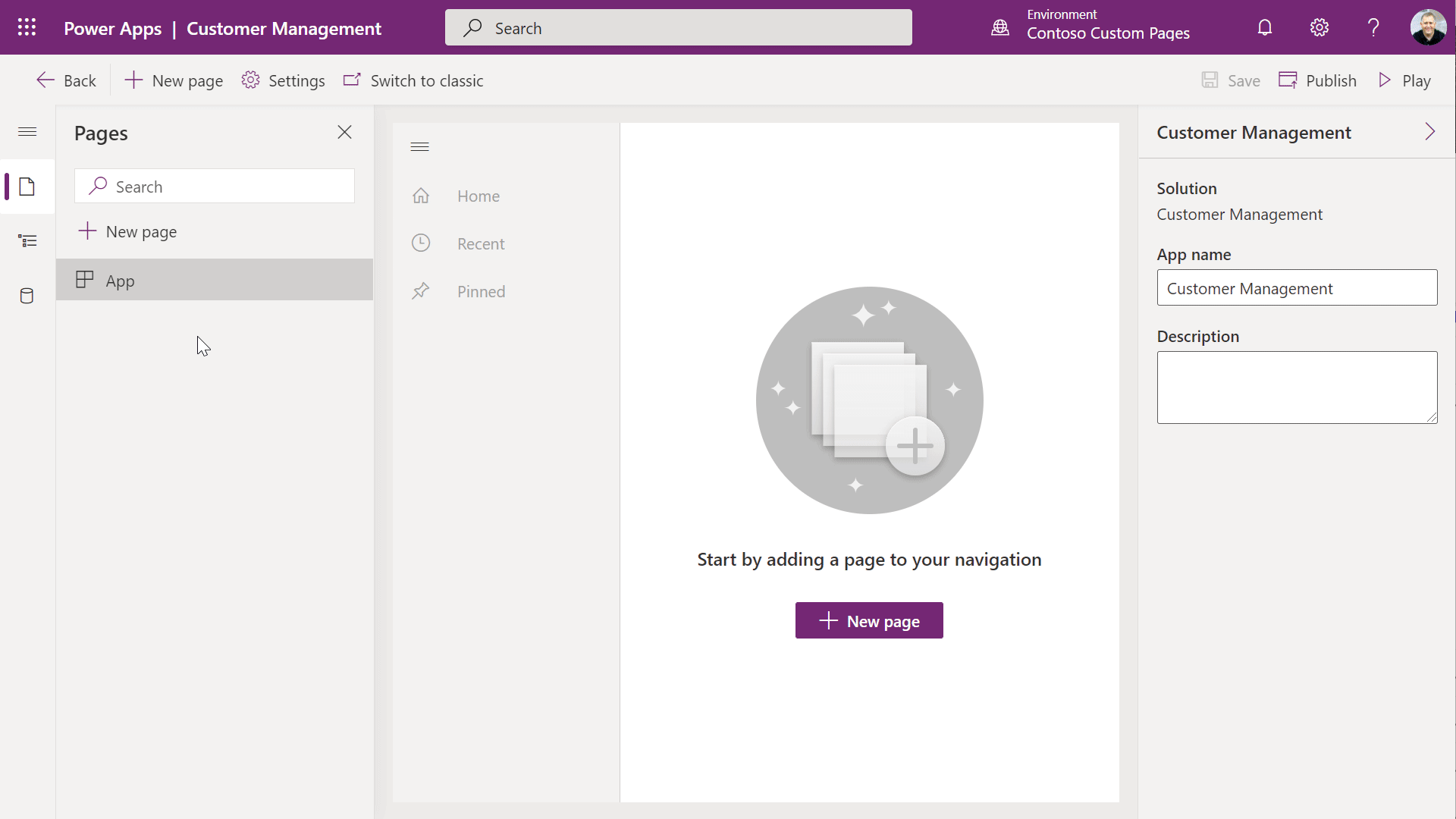
Task: Click the hamburger menu above the left rail
Action: click(27, 131)
